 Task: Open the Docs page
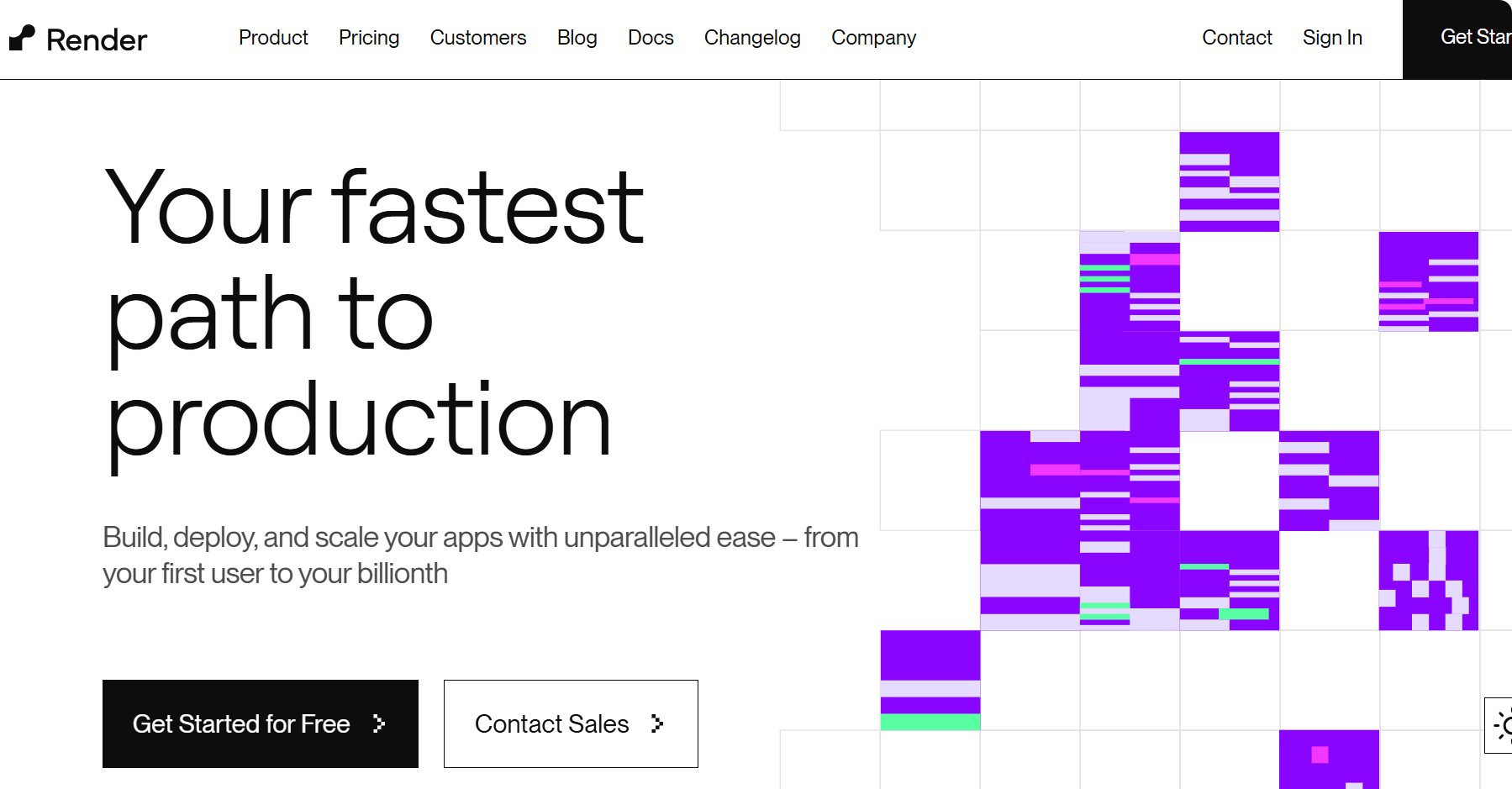click(x=651, y=38)
